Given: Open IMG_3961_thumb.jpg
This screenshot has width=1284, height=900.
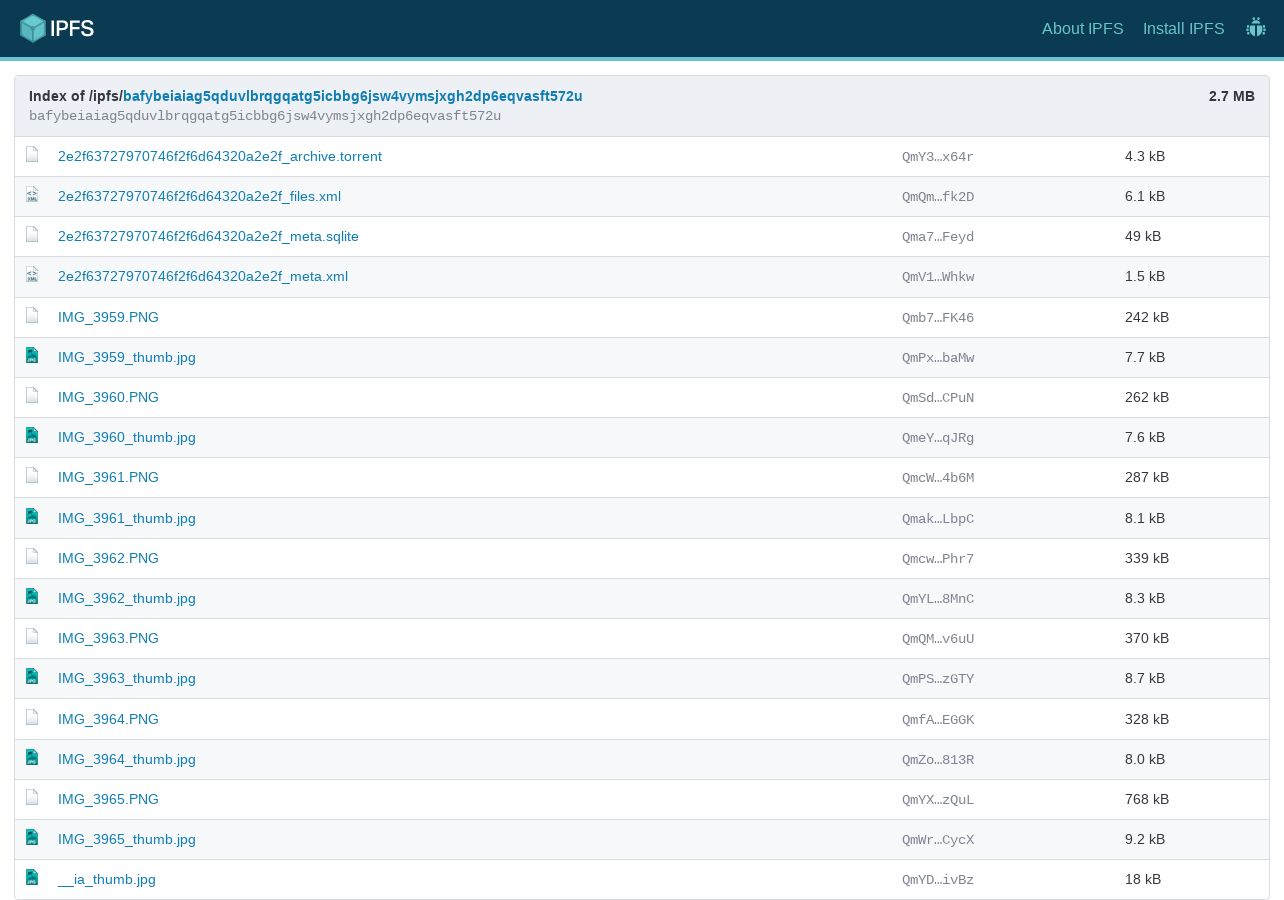Looking at the screenshot, I should [127, 518].
